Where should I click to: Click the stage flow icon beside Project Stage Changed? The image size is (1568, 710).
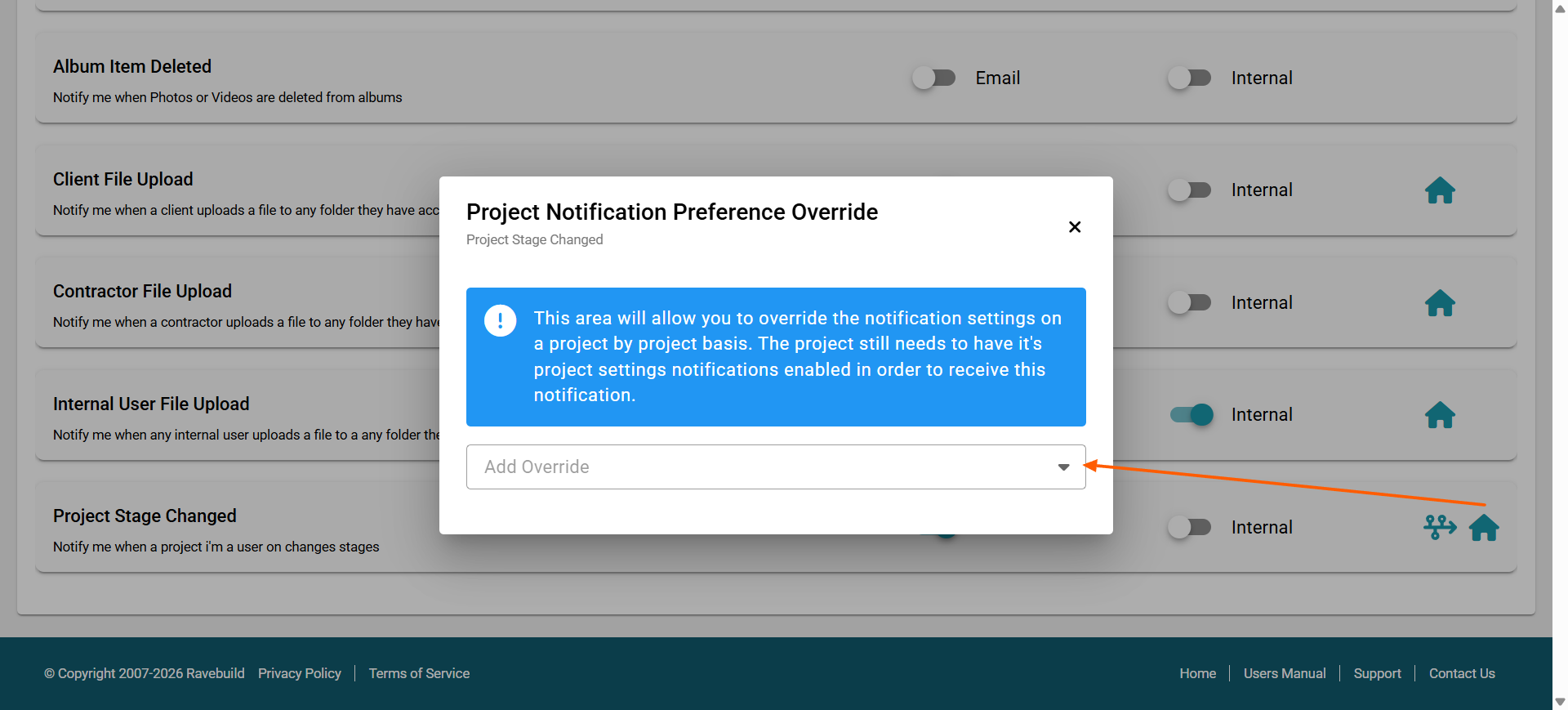1440,527
